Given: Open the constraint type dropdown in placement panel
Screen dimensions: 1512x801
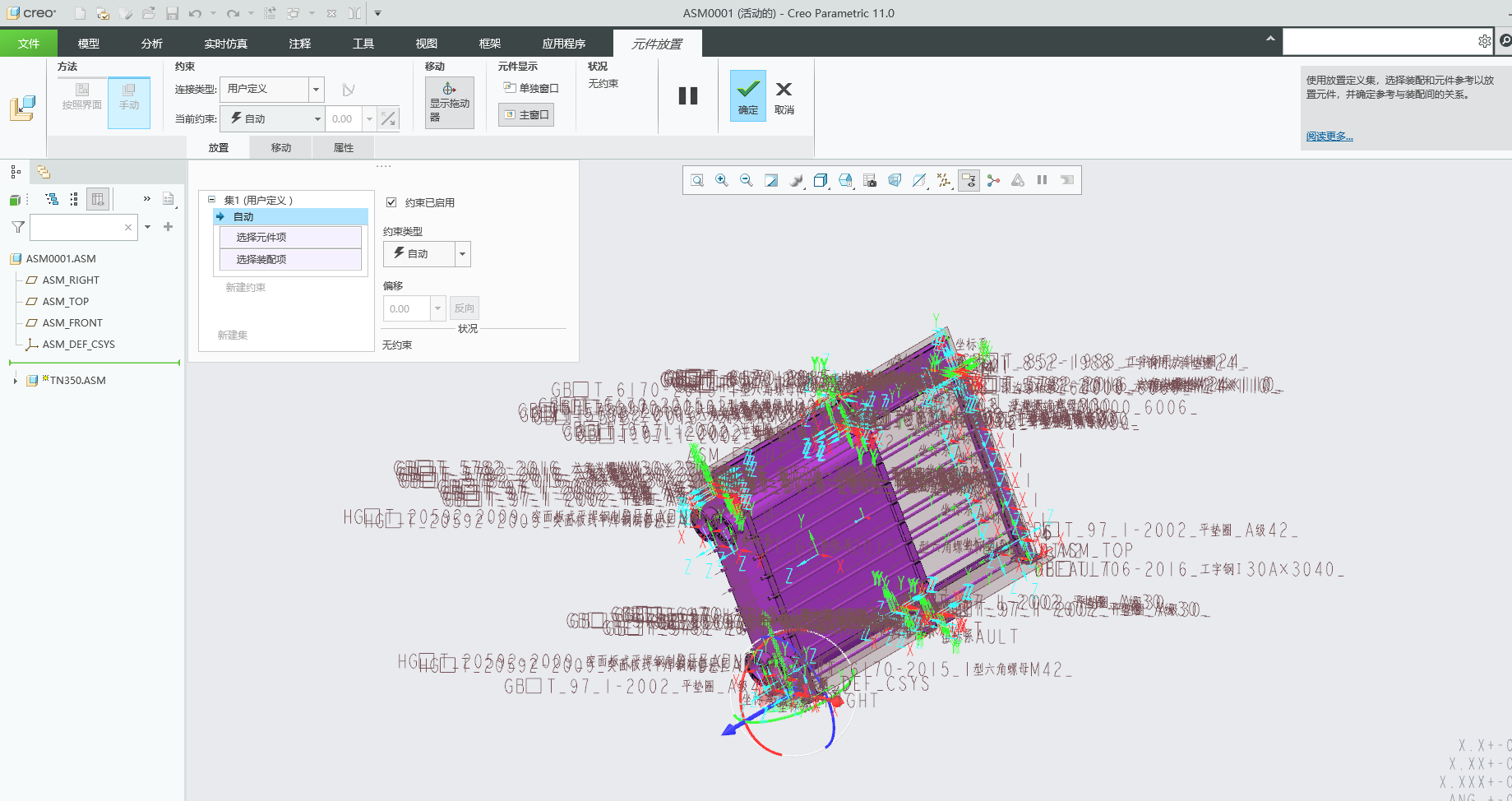Looking at the screenshot, I should [x=462, y=254].
